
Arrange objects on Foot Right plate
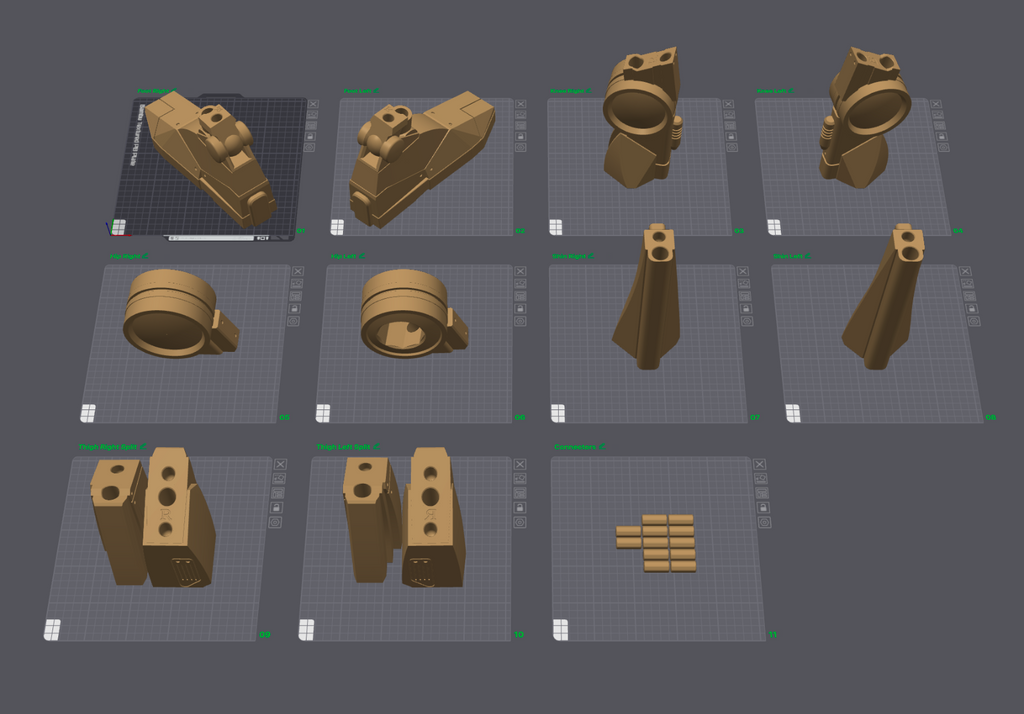pyautogui.click(x=312, y=125)
